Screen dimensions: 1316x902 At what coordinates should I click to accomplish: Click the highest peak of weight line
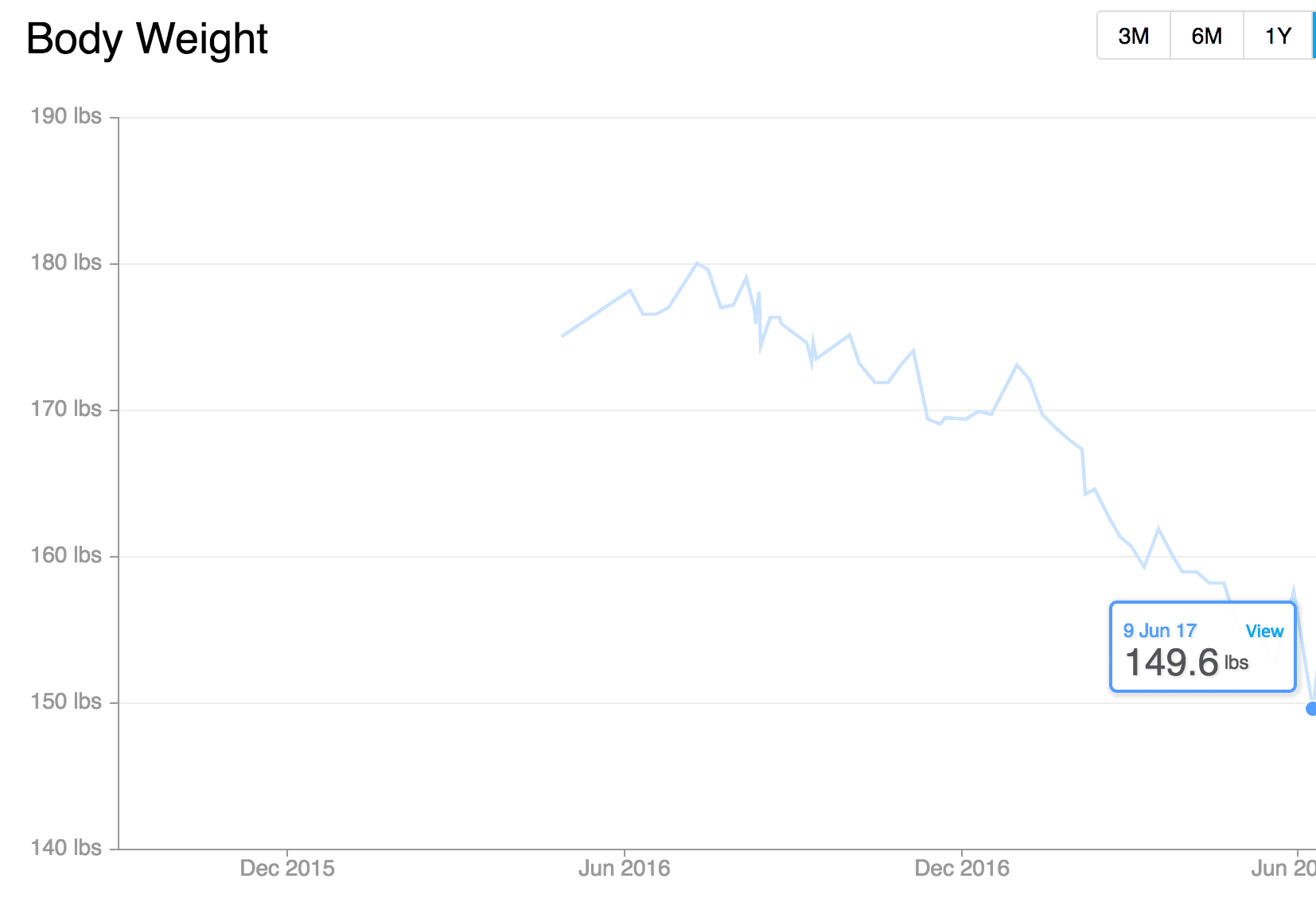(697, 262)
